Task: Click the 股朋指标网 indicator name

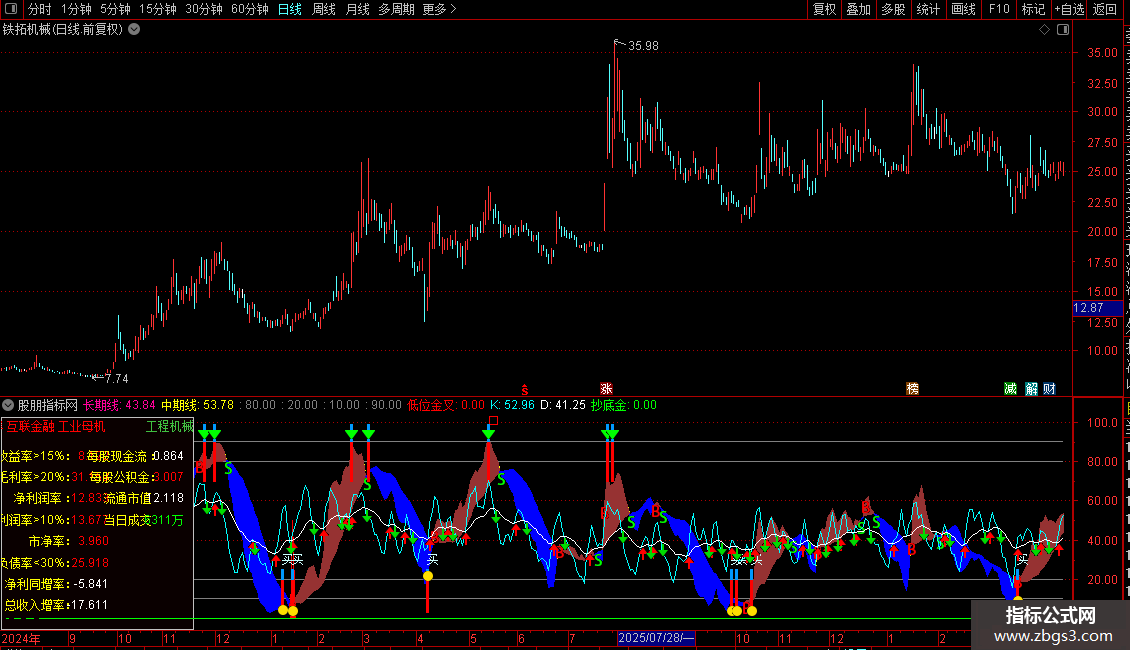Action: tap(48, 405)
